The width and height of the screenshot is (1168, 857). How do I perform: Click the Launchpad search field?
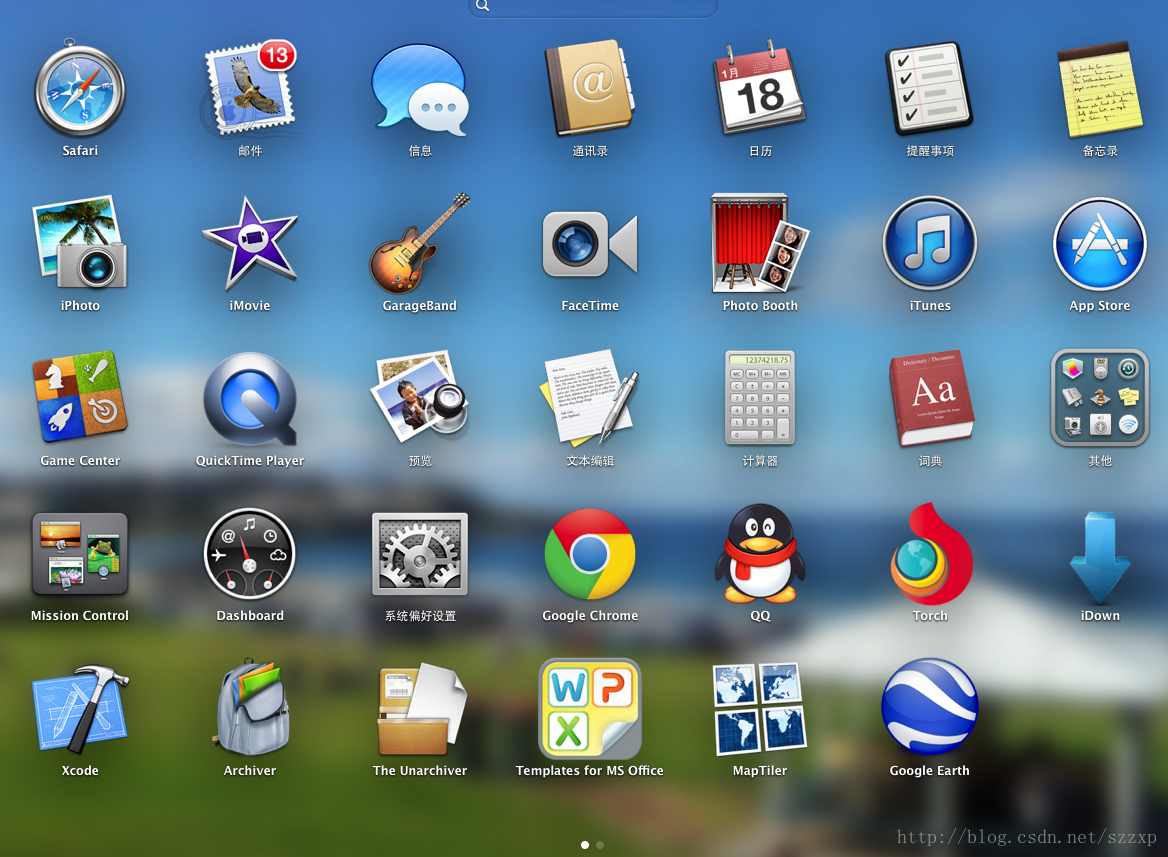click(593, 7)
